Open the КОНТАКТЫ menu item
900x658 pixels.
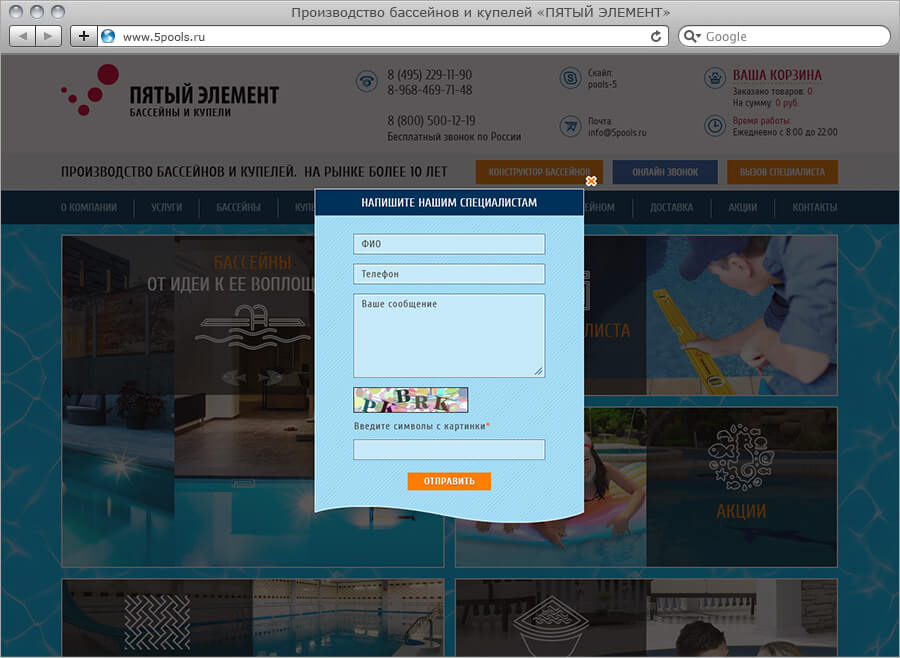(814, 207)
